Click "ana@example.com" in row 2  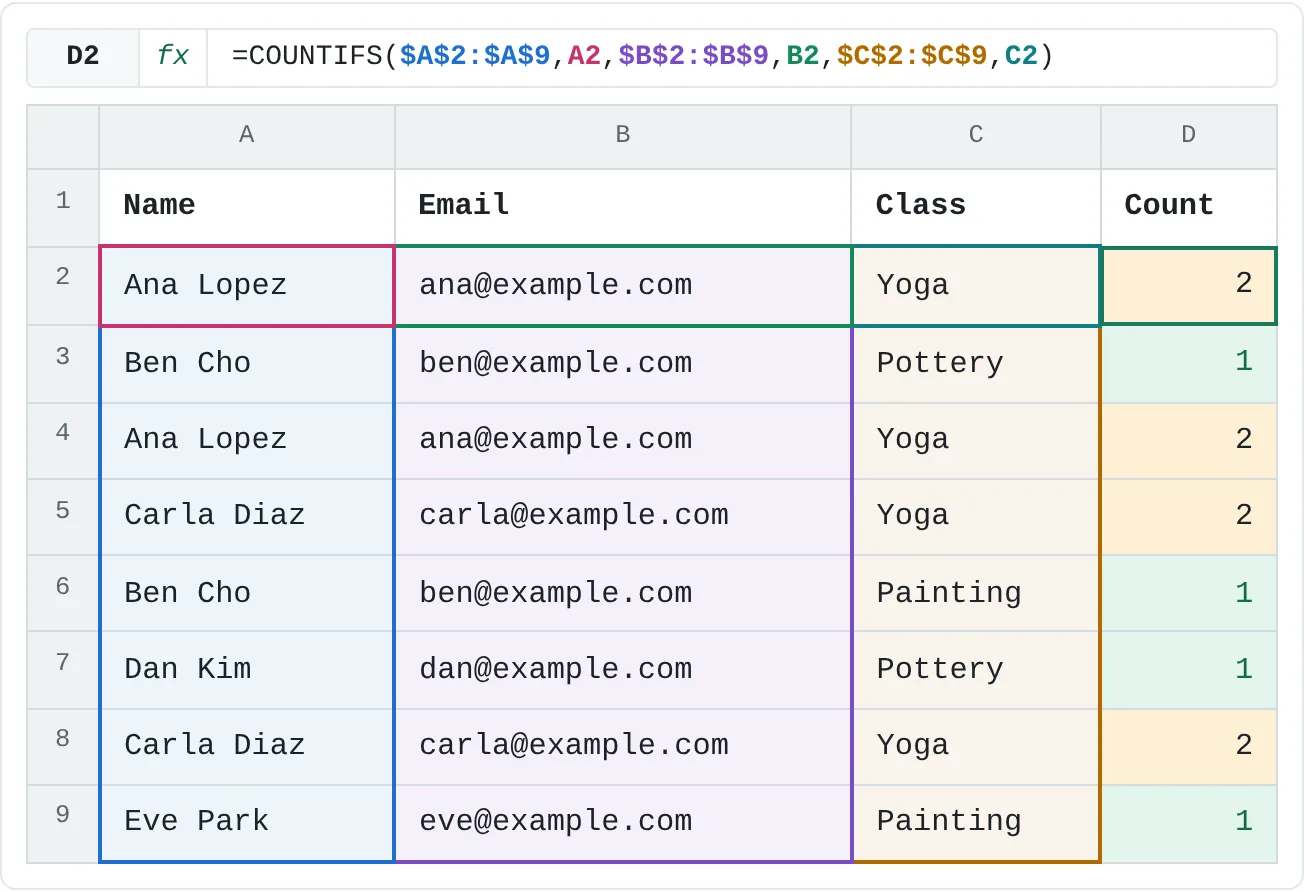coord(623,286)
